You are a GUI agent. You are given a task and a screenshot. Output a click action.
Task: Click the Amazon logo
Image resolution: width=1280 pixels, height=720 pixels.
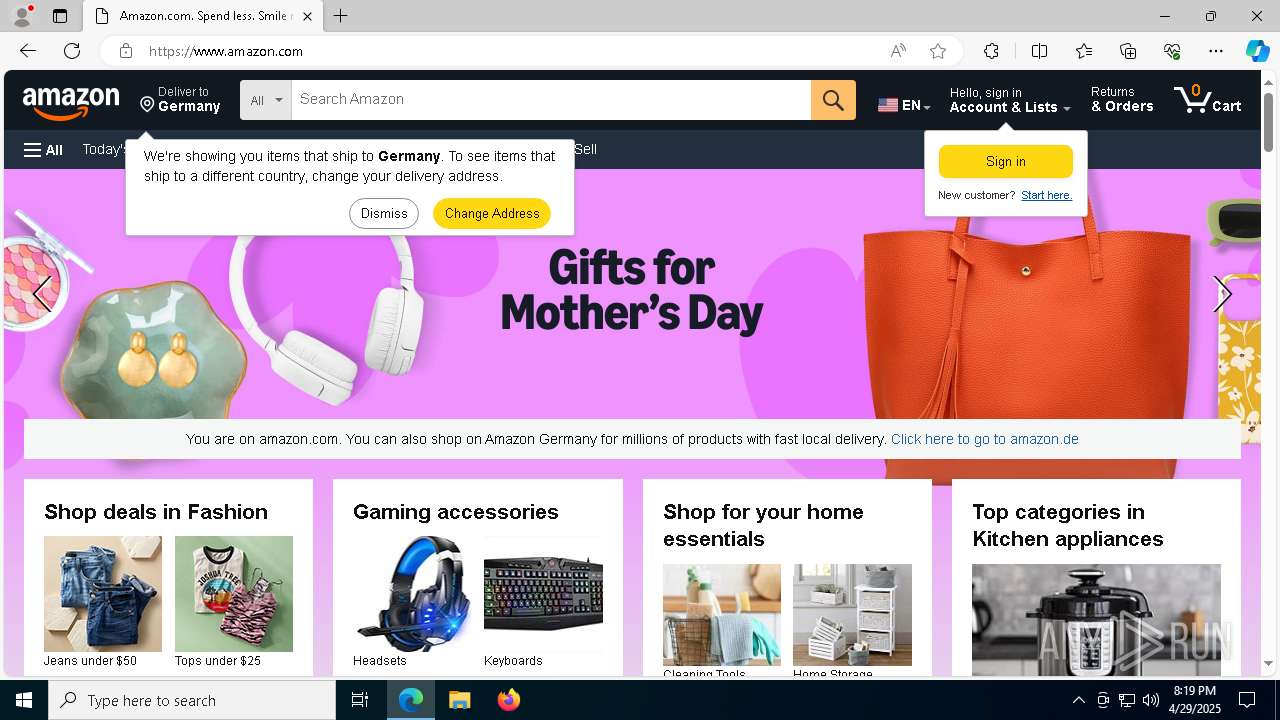point(71,102)
